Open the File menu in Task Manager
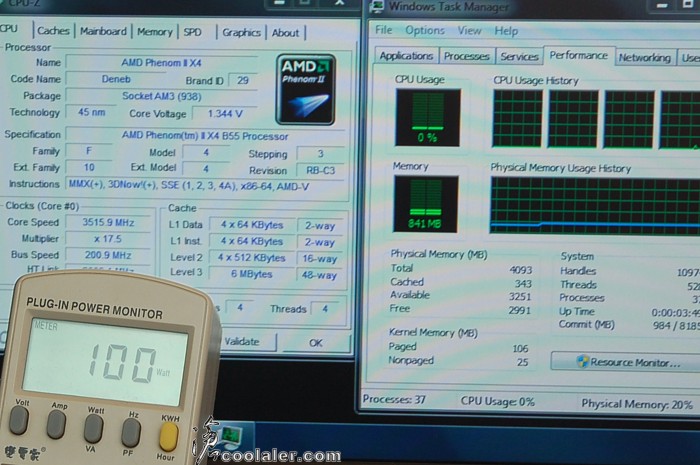Screen dimensions: 700x465 (x=383, y=30)
